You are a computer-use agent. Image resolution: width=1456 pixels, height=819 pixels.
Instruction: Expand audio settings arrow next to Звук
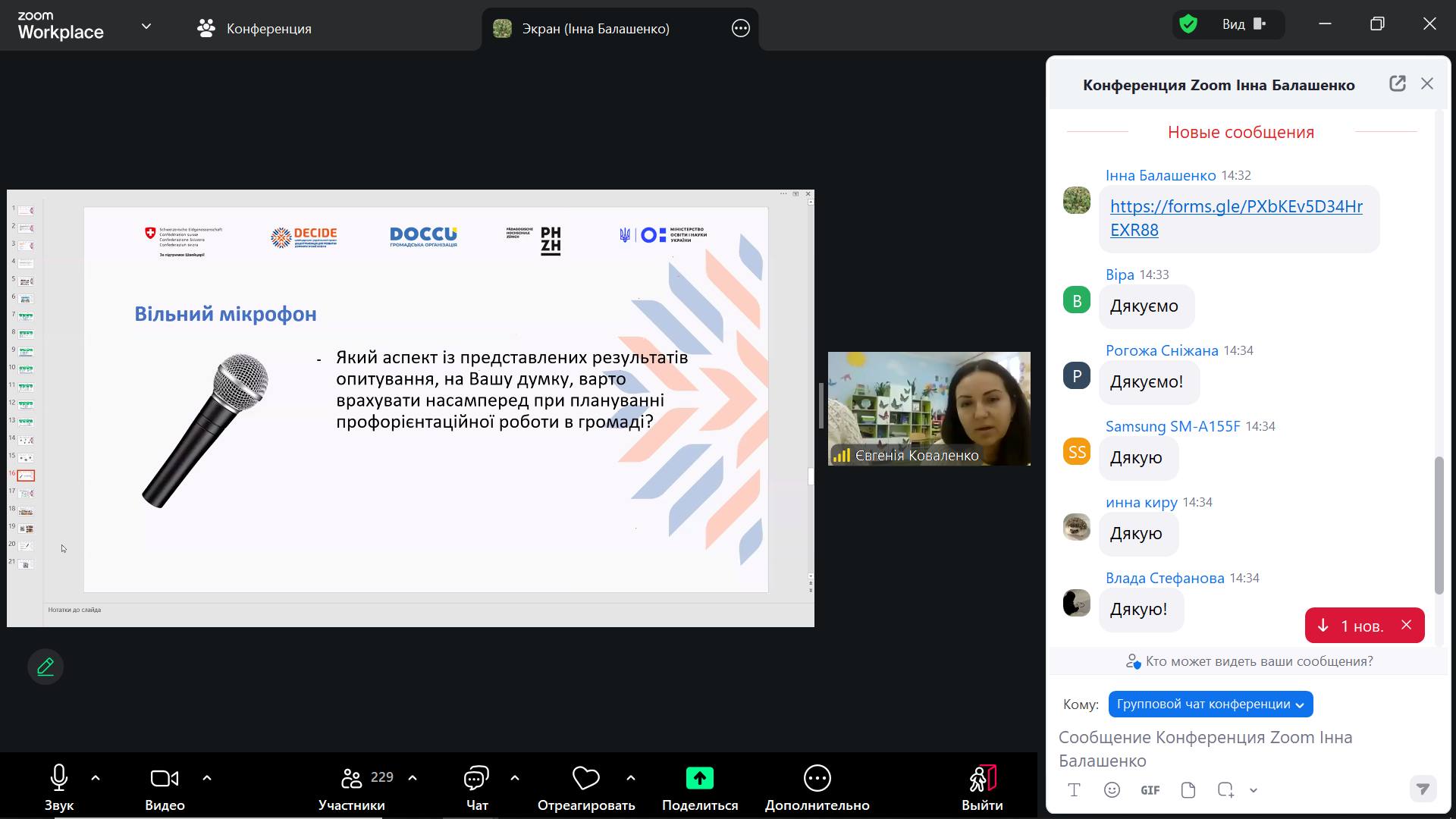pos(96,778)
